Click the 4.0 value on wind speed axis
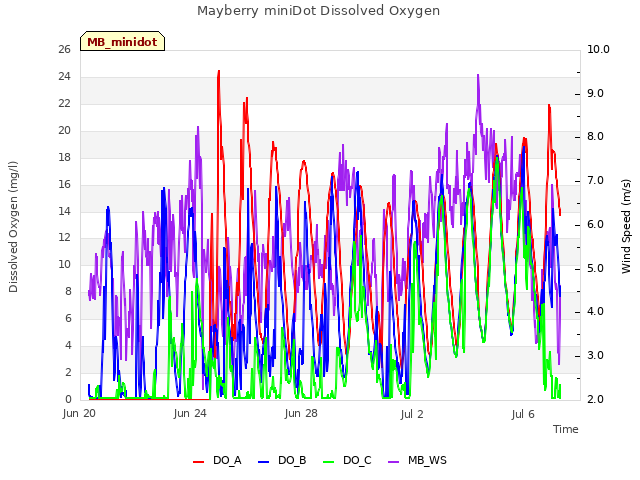 [x=596, y=311]
